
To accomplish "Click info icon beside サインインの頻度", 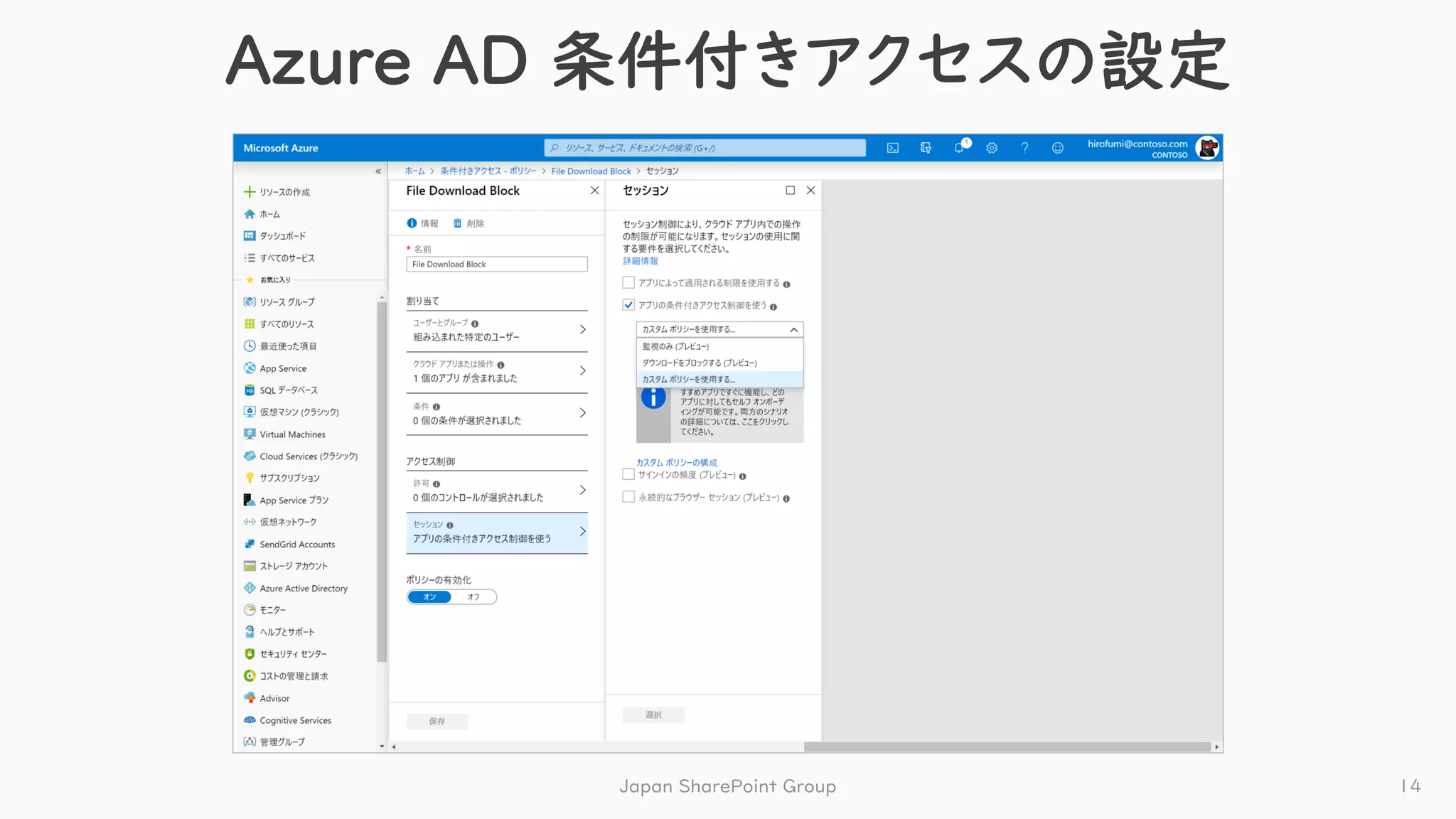I will click(x=742, y=476).
